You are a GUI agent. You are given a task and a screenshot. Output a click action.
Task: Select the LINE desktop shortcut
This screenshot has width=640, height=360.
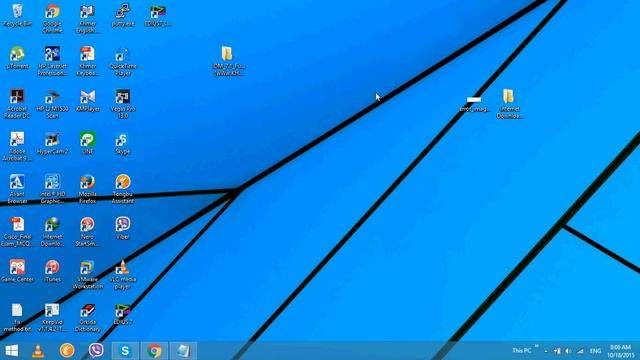pyautogui.click(x=87, y=143)
